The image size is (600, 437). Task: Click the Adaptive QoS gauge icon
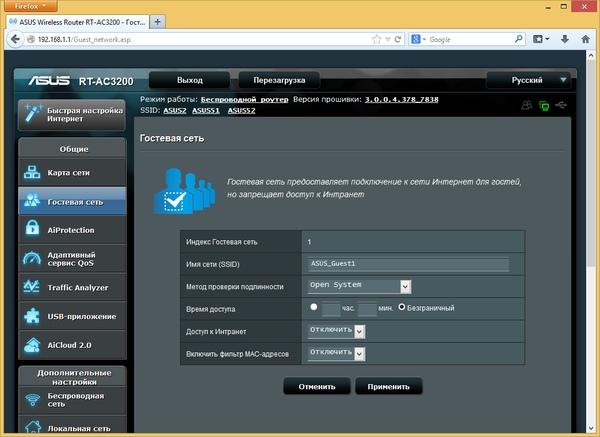click(32, 258)
